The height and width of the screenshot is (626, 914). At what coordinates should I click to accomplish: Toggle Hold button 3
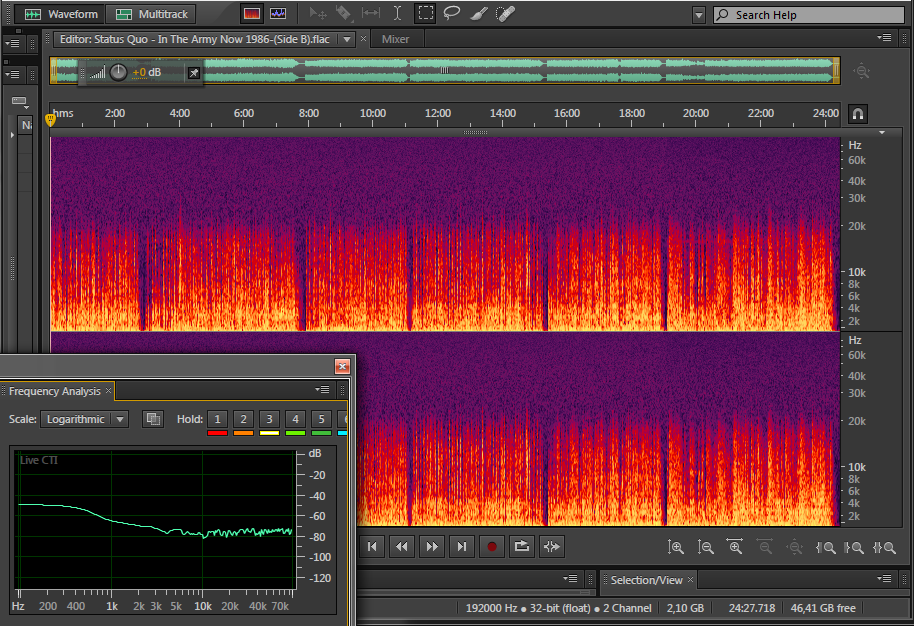pyautogui.click(x=269, y=419)
